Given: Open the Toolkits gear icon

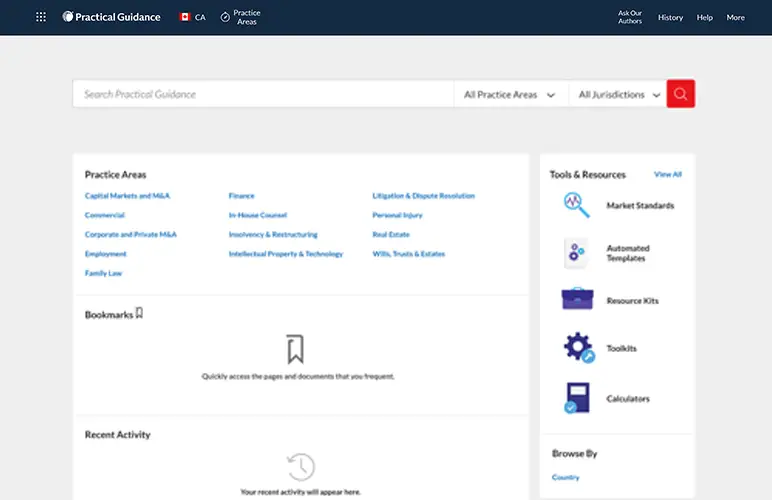Looking at the screenshot, I should (x=578, y=348).
